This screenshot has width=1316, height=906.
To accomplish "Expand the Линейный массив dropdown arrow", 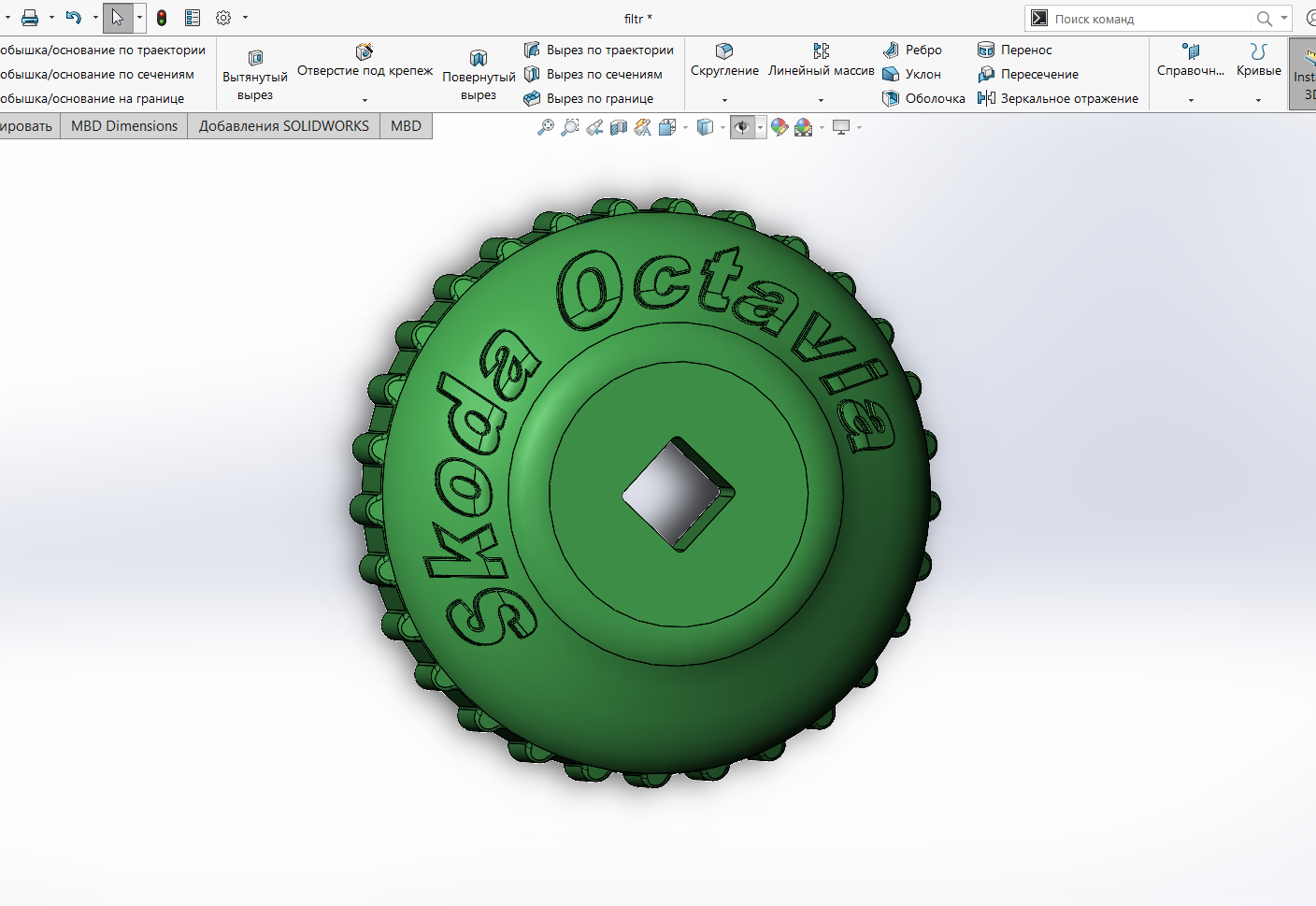I will 821,100.
